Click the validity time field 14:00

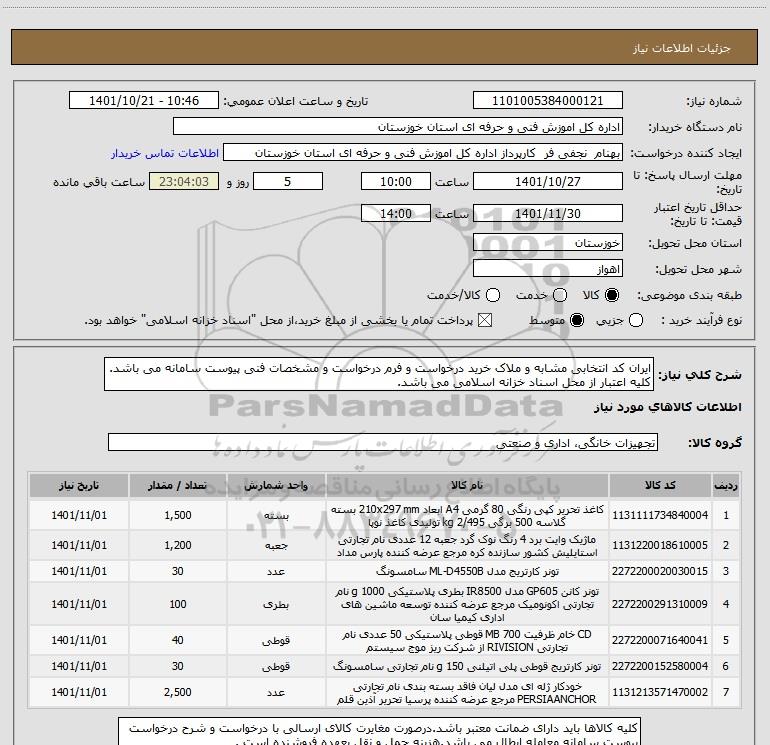396,214
